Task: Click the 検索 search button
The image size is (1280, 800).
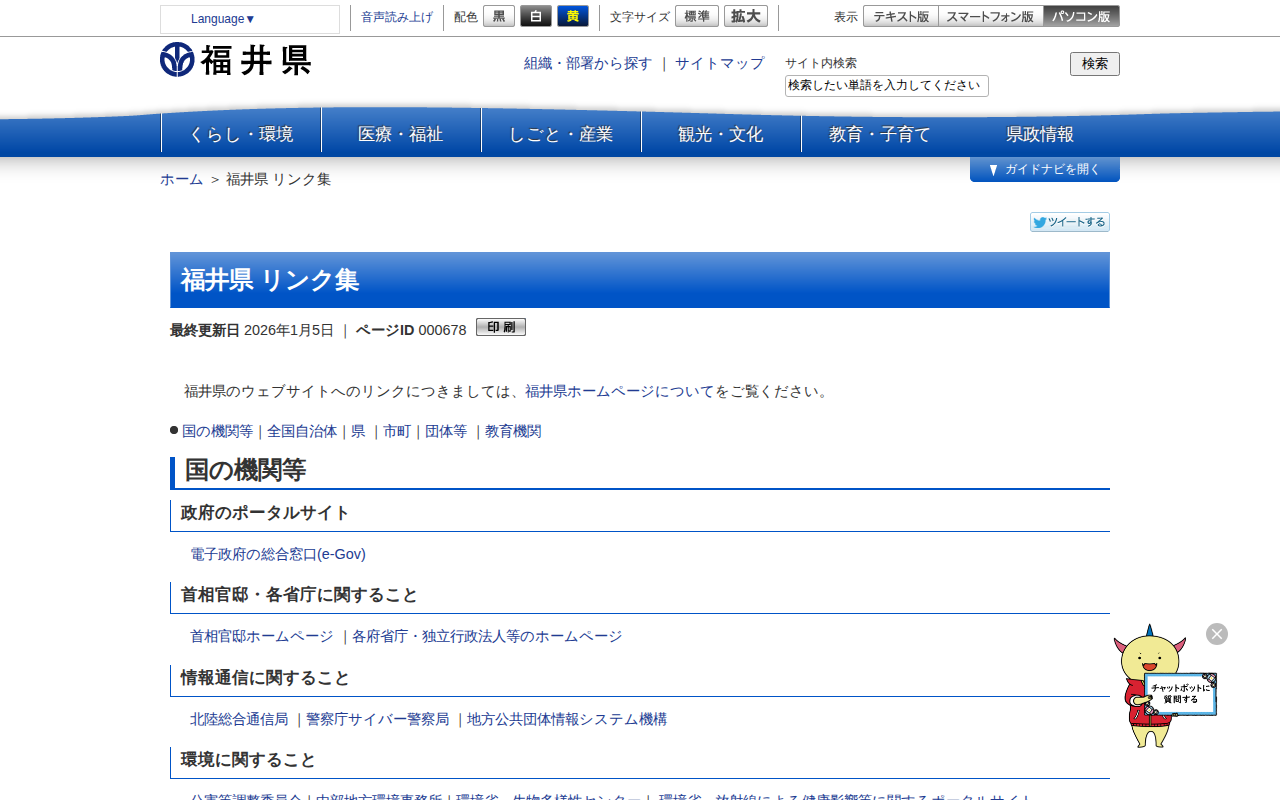Action: (x=1095, y=64)
